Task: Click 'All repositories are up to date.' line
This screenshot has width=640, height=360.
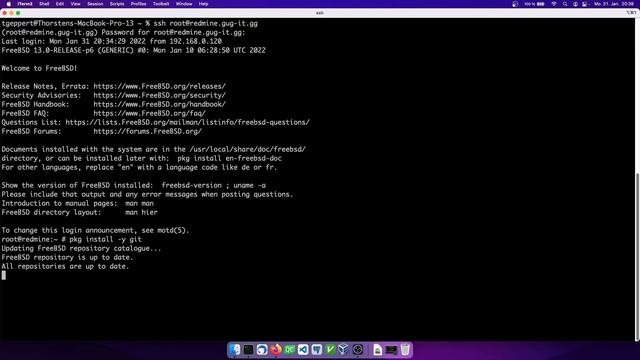Action: pyautogui.click(x=65, y=266)
